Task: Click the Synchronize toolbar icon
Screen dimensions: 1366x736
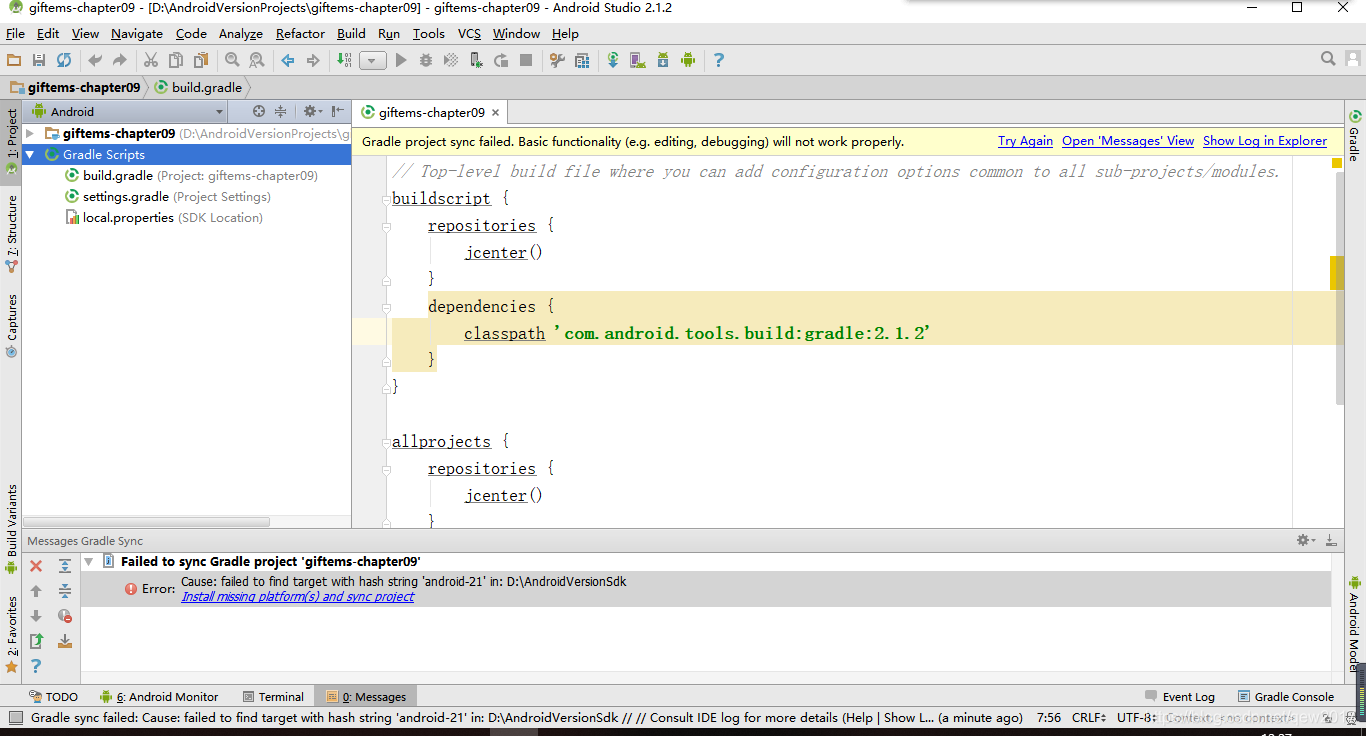Action: pyautogui.click(x=64, y=60)
